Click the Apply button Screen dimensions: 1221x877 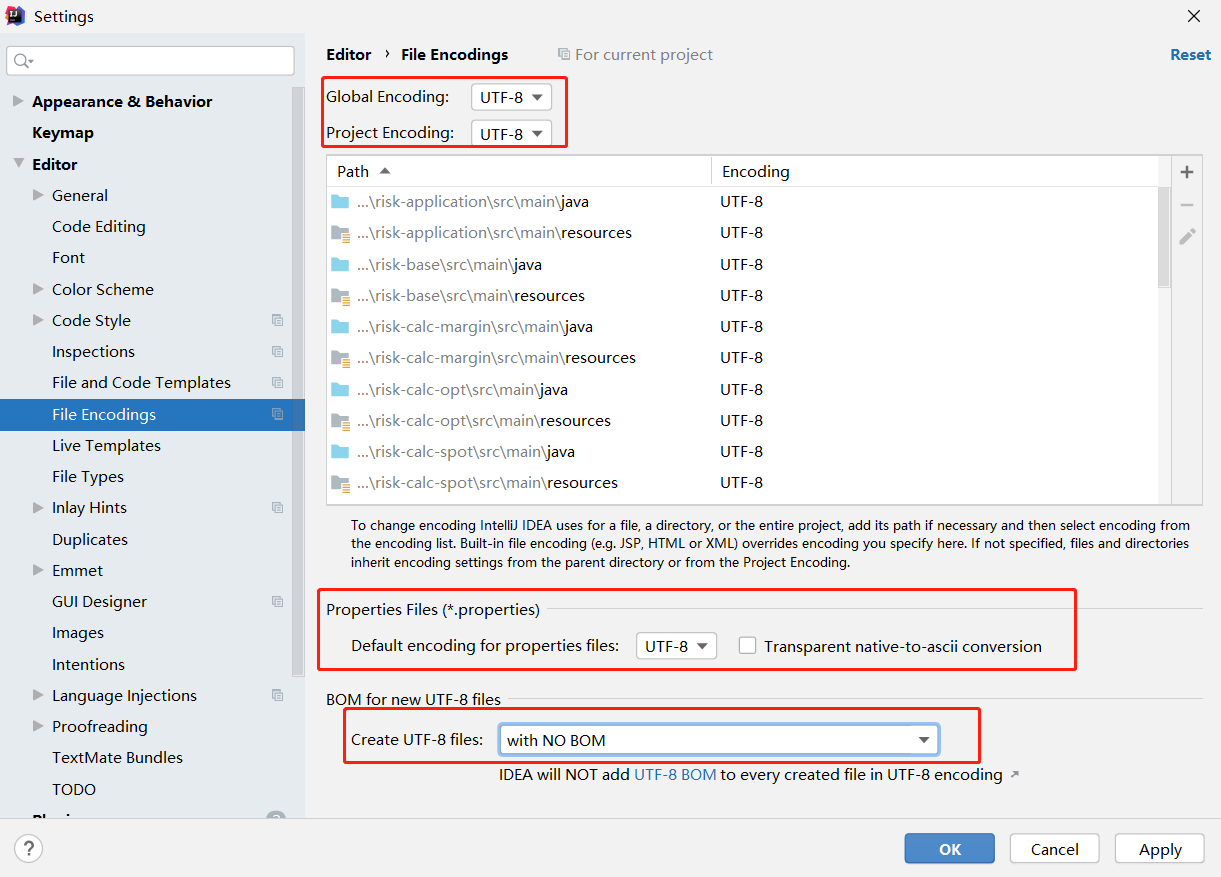click(x=1160, y=849)
